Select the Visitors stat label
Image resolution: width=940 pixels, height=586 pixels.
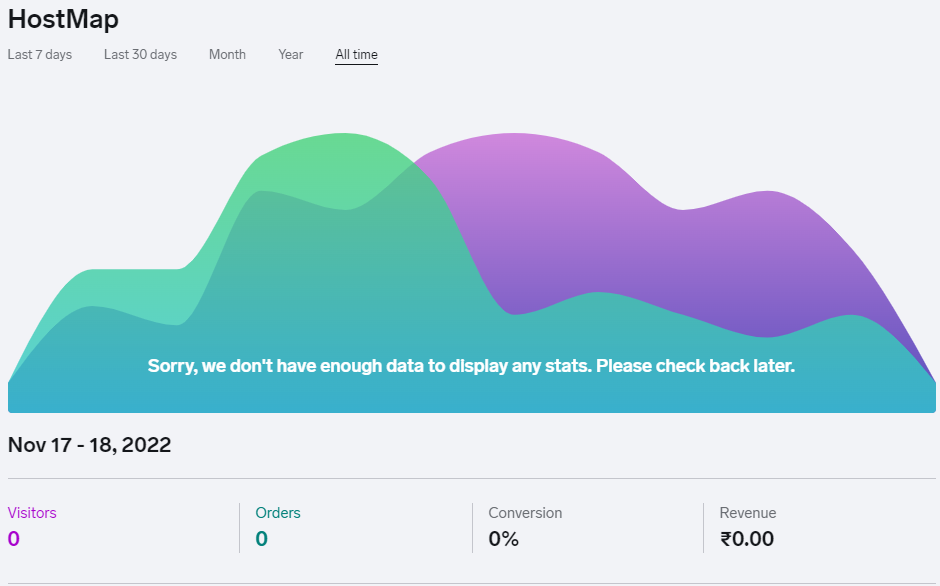click(32, 513)
